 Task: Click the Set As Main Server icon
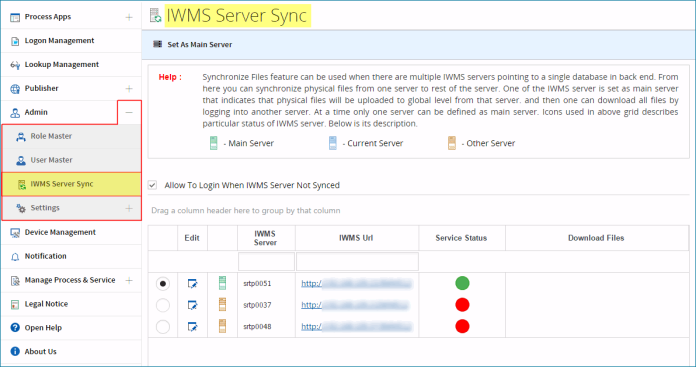(x=157, y=44)
